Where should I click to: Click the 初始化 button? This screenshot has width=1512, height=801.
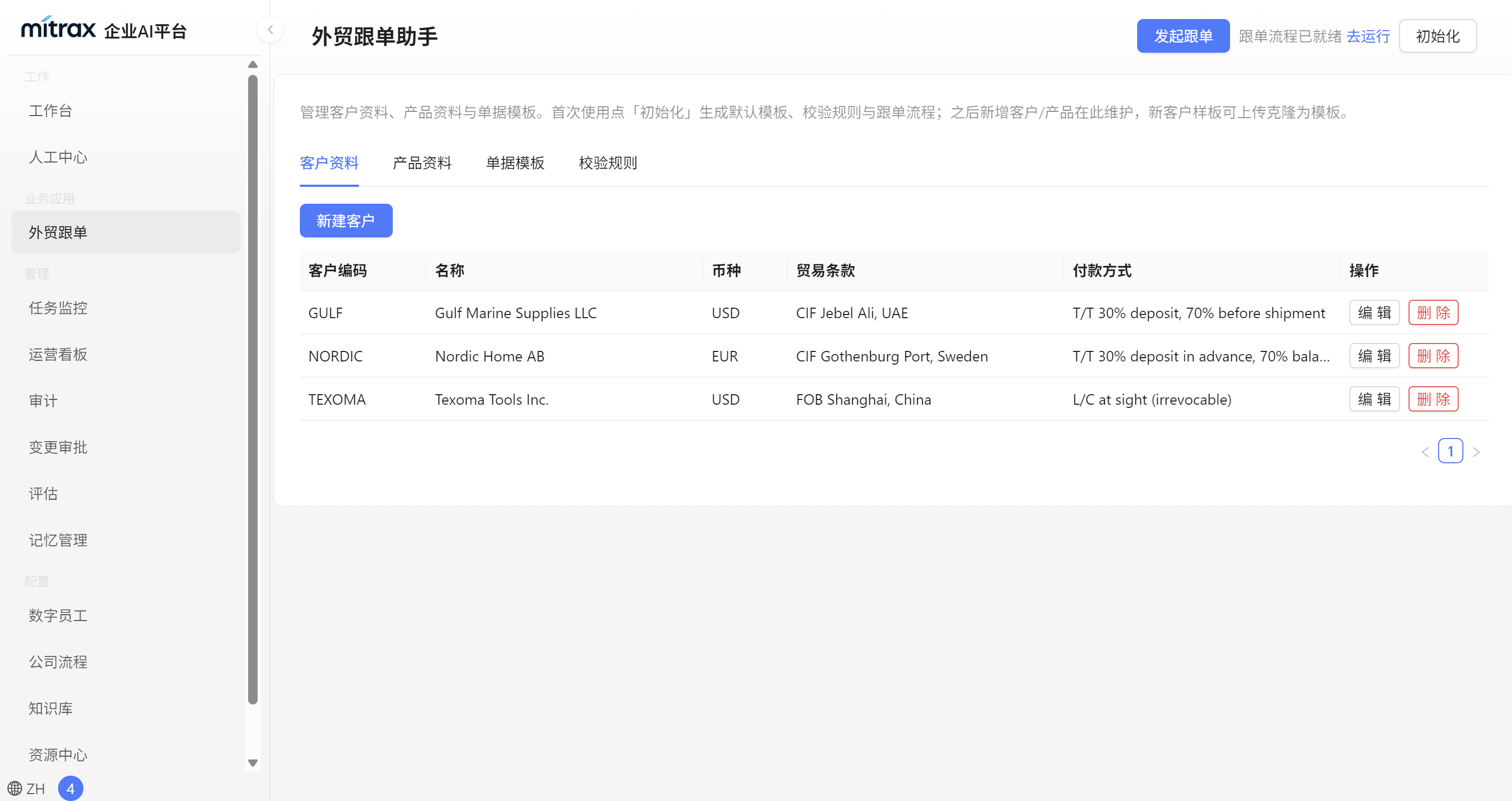tap(1438, 36)
